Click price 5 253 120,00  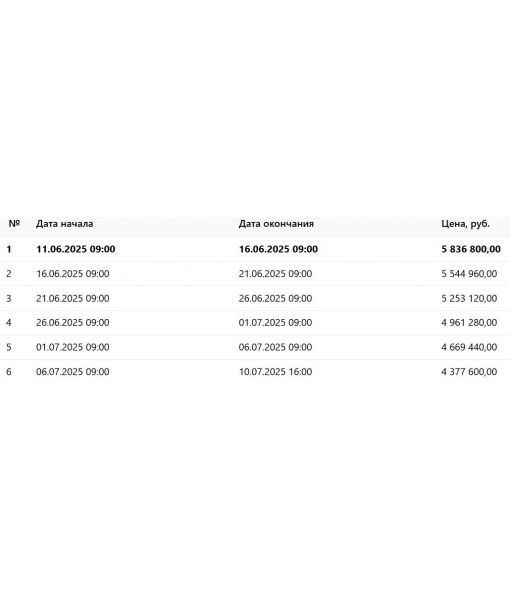point(469,298)
